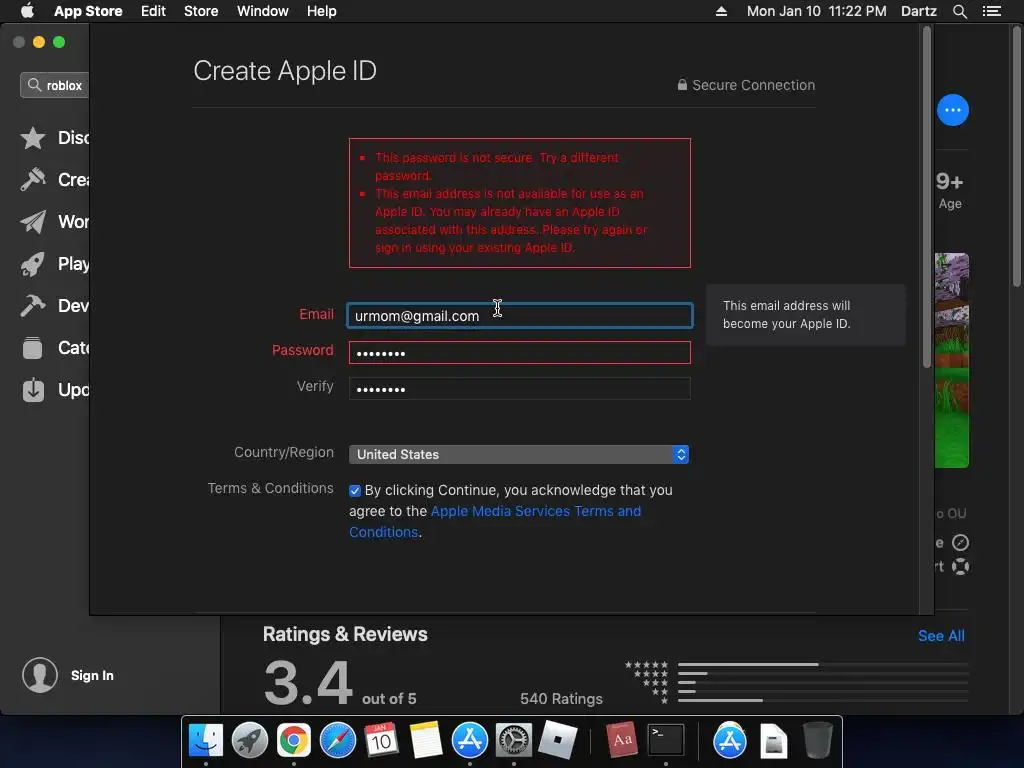Screen dimensions: 1024x768
Task: Open the Window menu
Action: click(x=263, y=11)
